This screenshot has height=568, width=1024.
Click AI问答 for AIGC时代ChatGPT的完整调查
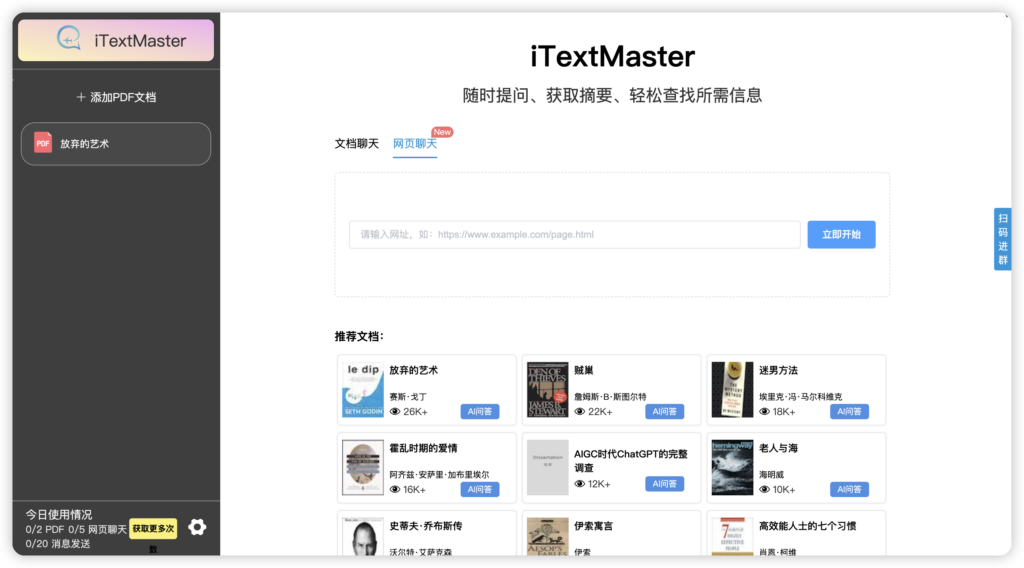[665, 484]
